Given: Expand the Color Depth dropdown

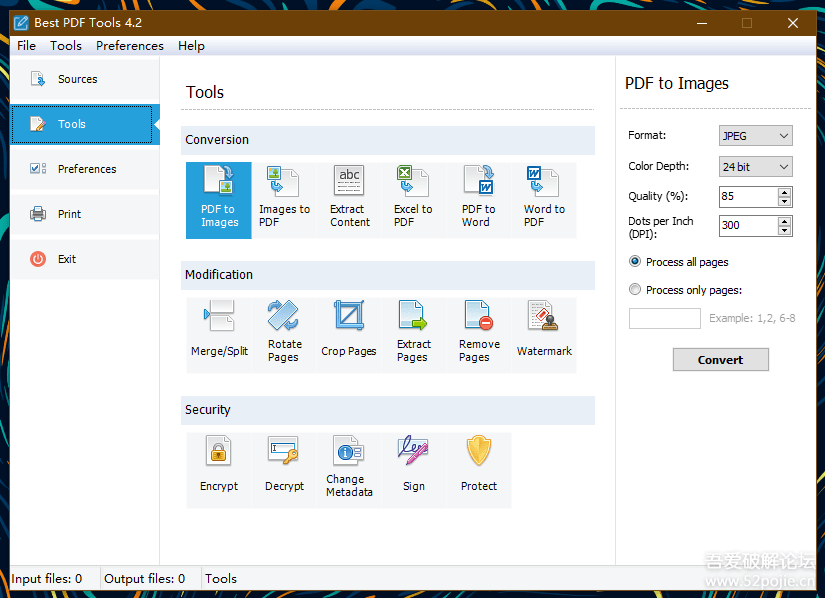Looking at the screenshot, I should coord(756,167).
